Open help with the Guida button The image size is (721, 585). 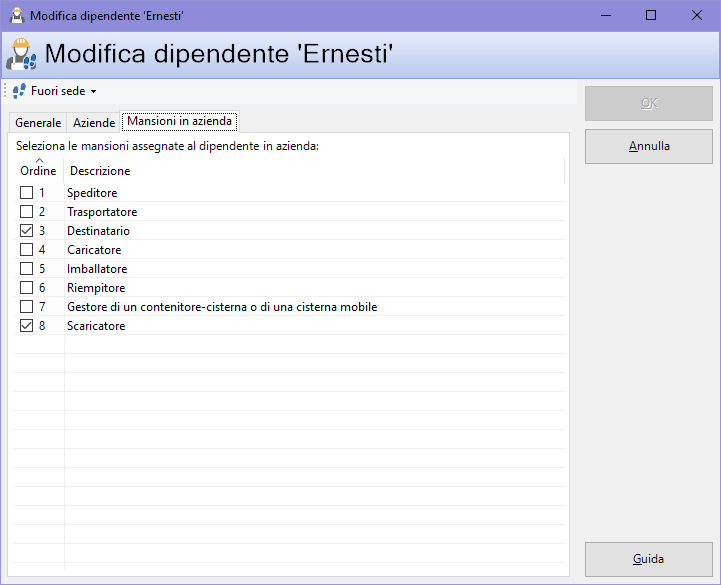(648, 559)
